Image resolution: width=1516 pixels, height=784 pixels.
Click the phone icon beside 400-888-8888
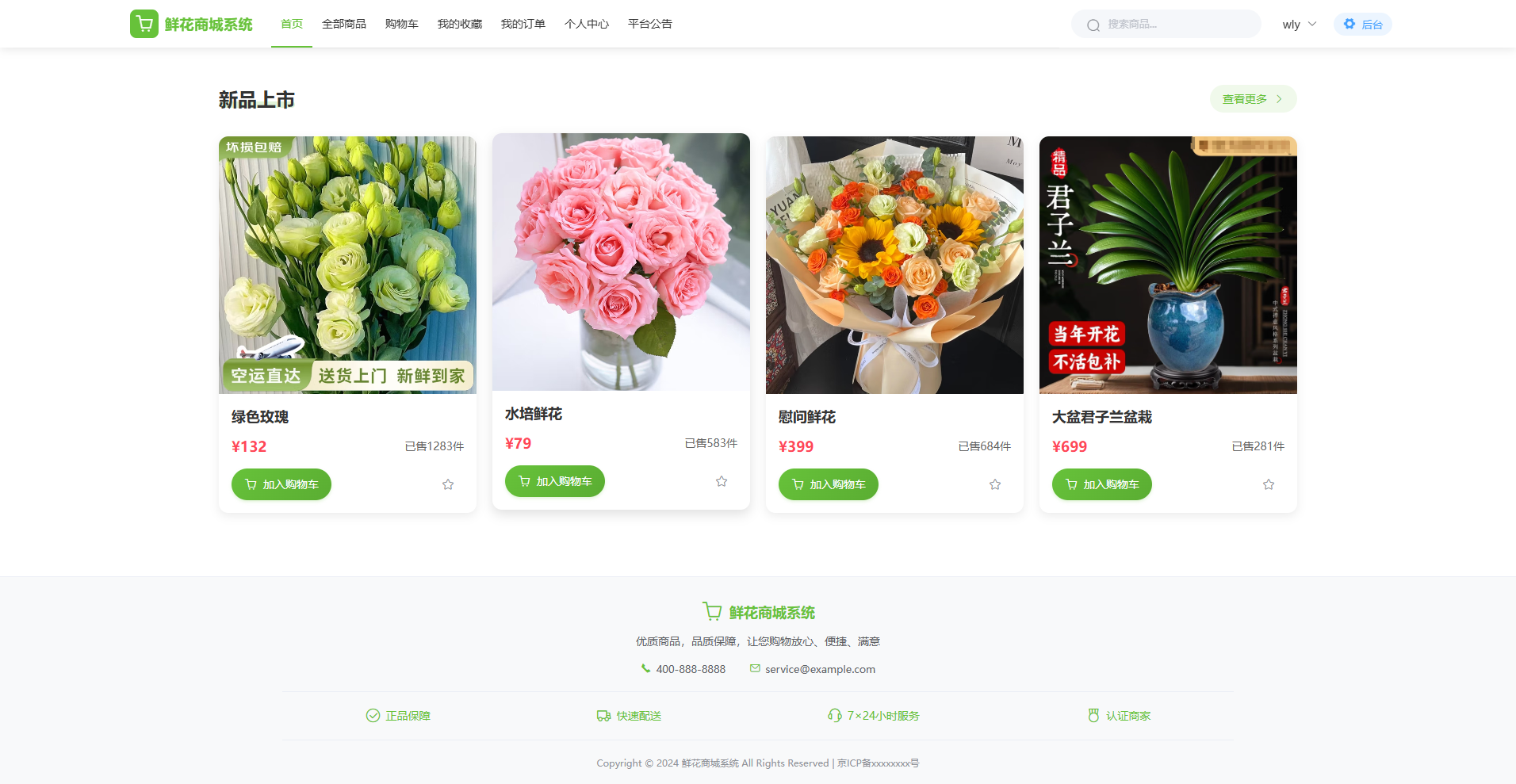645,668
